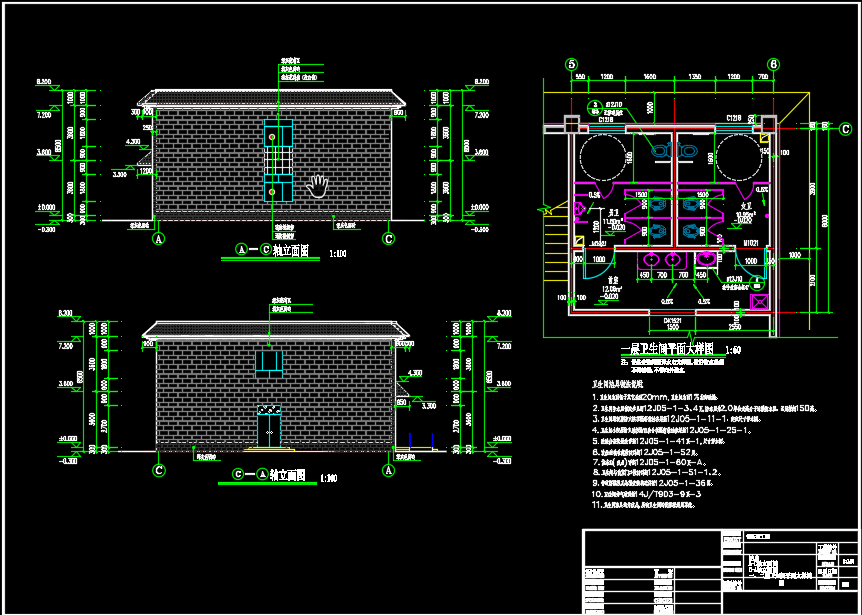The image size is (862, 615).
Task: Click the magenta urinal symbol in men's room
Action: point(579,209)
